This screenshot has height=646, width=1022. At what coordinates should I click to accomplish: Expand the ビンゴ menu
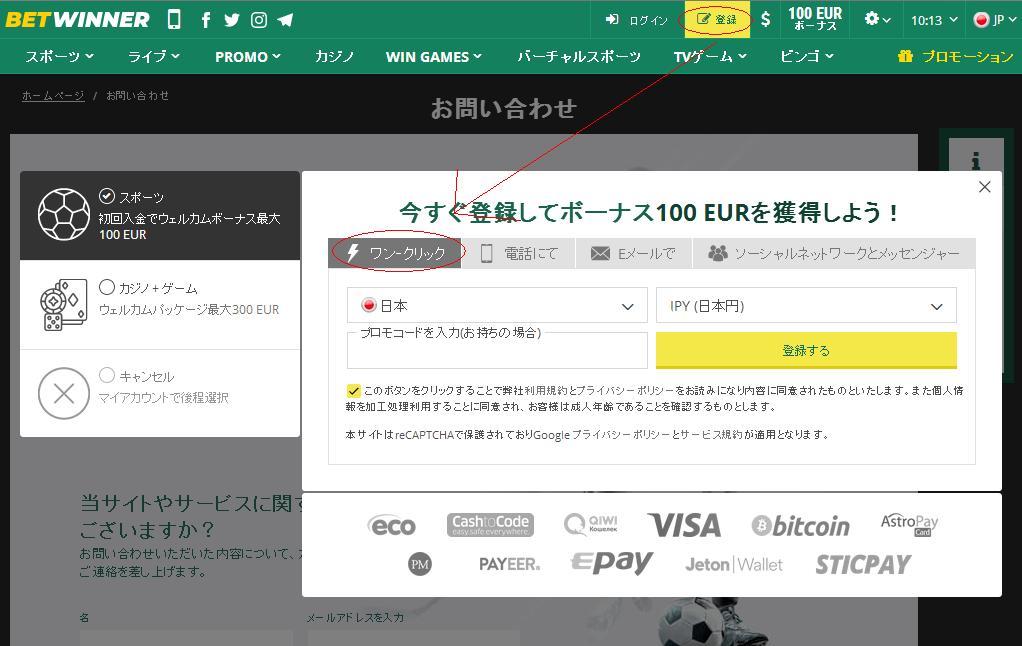pyautogui.click(x=807, y=57)
